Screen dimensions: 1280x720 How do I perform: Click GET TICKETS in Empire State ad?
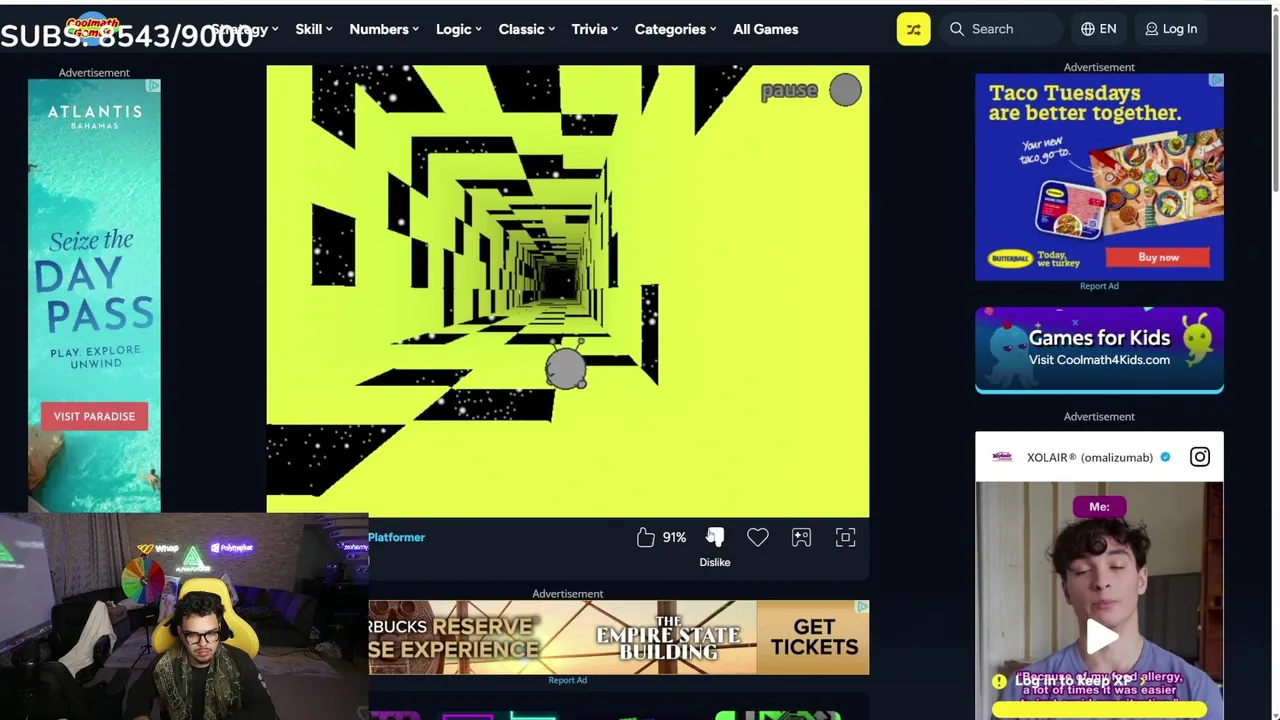pos(814,637)
